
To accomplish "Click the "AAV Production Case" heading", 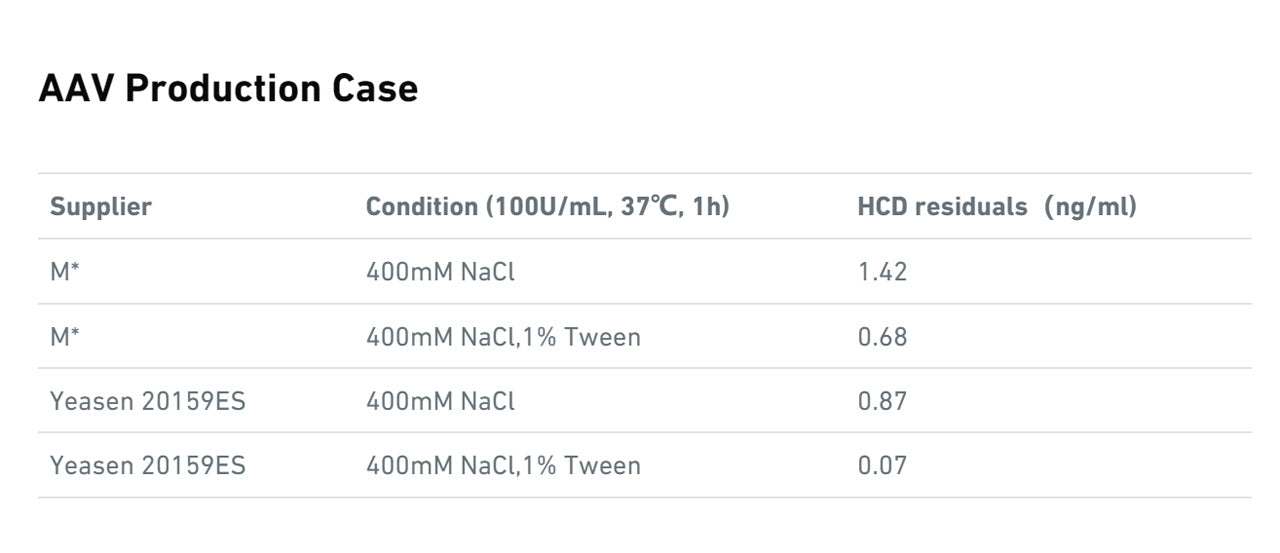I will point(228,89).
